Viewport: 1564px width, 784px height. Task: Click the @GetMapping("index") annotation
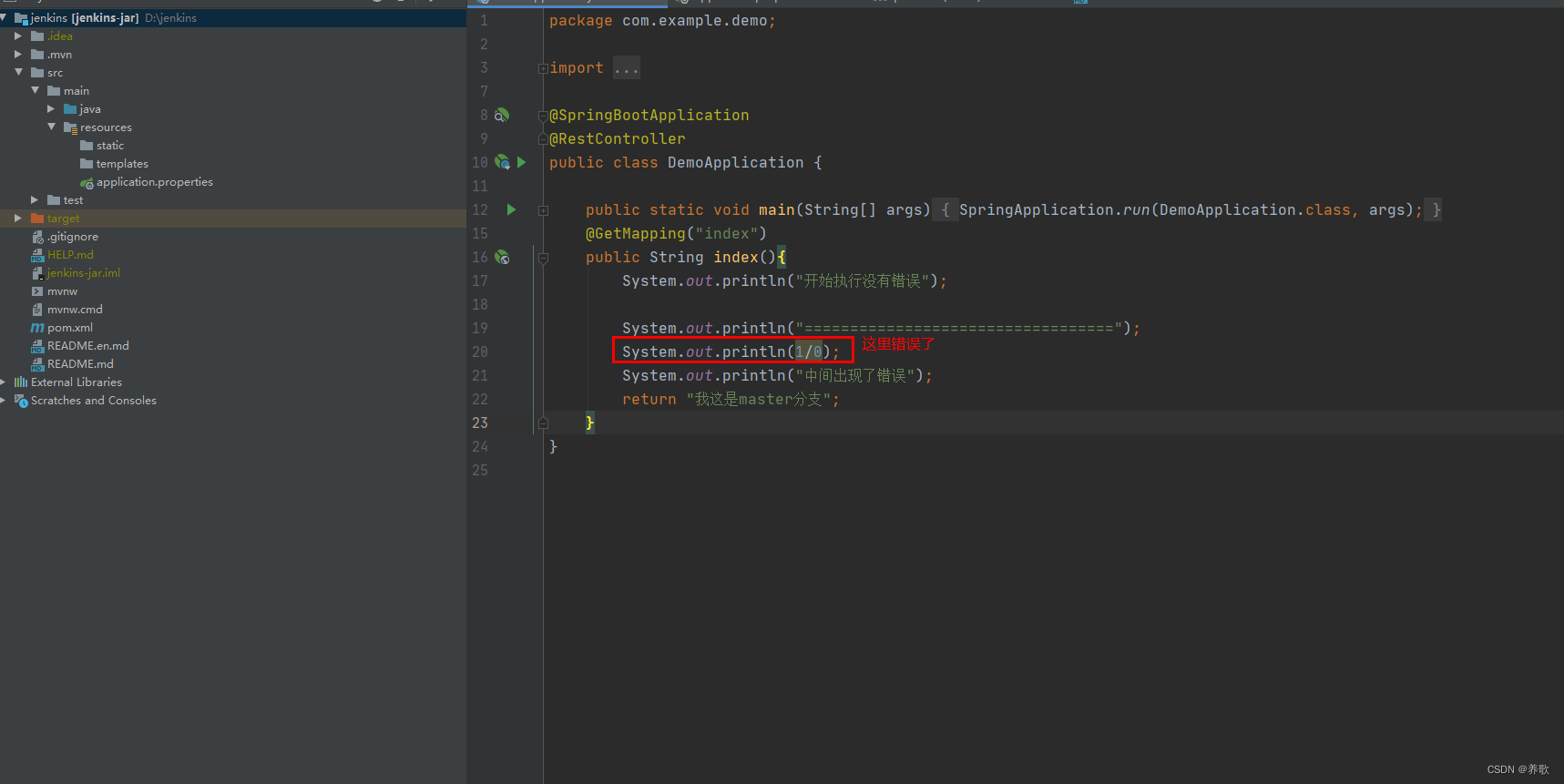(x=676, y=234)
